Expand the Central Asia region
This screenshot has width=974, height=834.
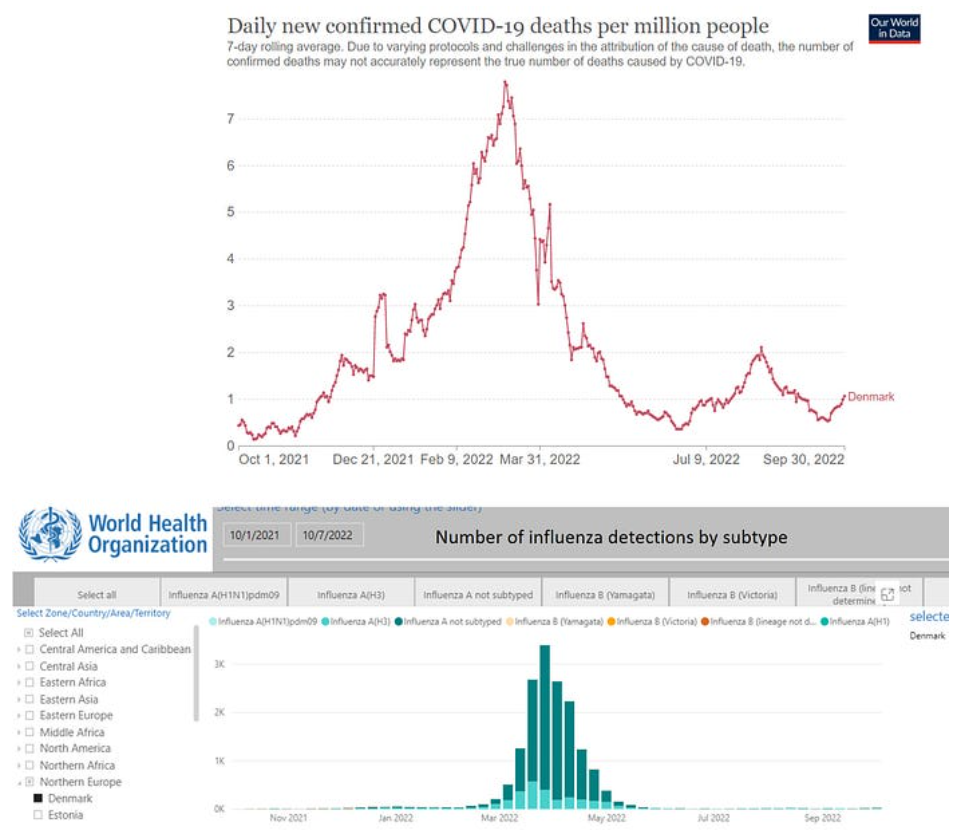click(19, 666)
